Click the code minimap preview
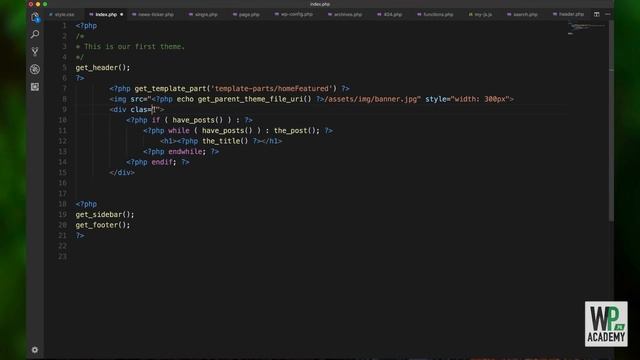 [587, 28]
